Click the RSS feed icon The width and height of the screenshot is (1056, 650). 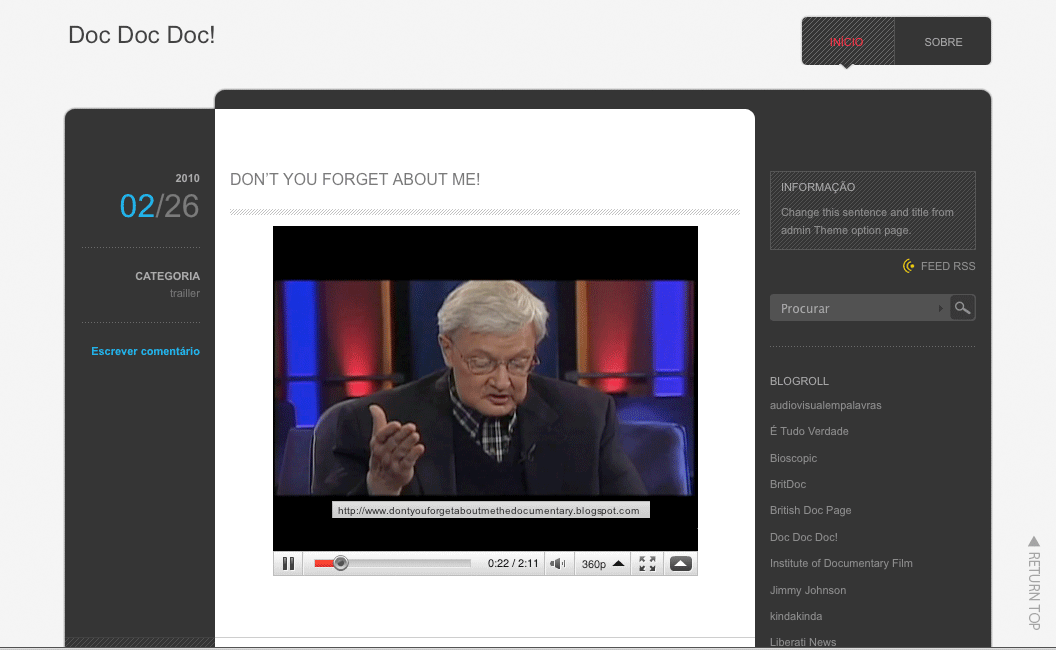click(909, 266)
